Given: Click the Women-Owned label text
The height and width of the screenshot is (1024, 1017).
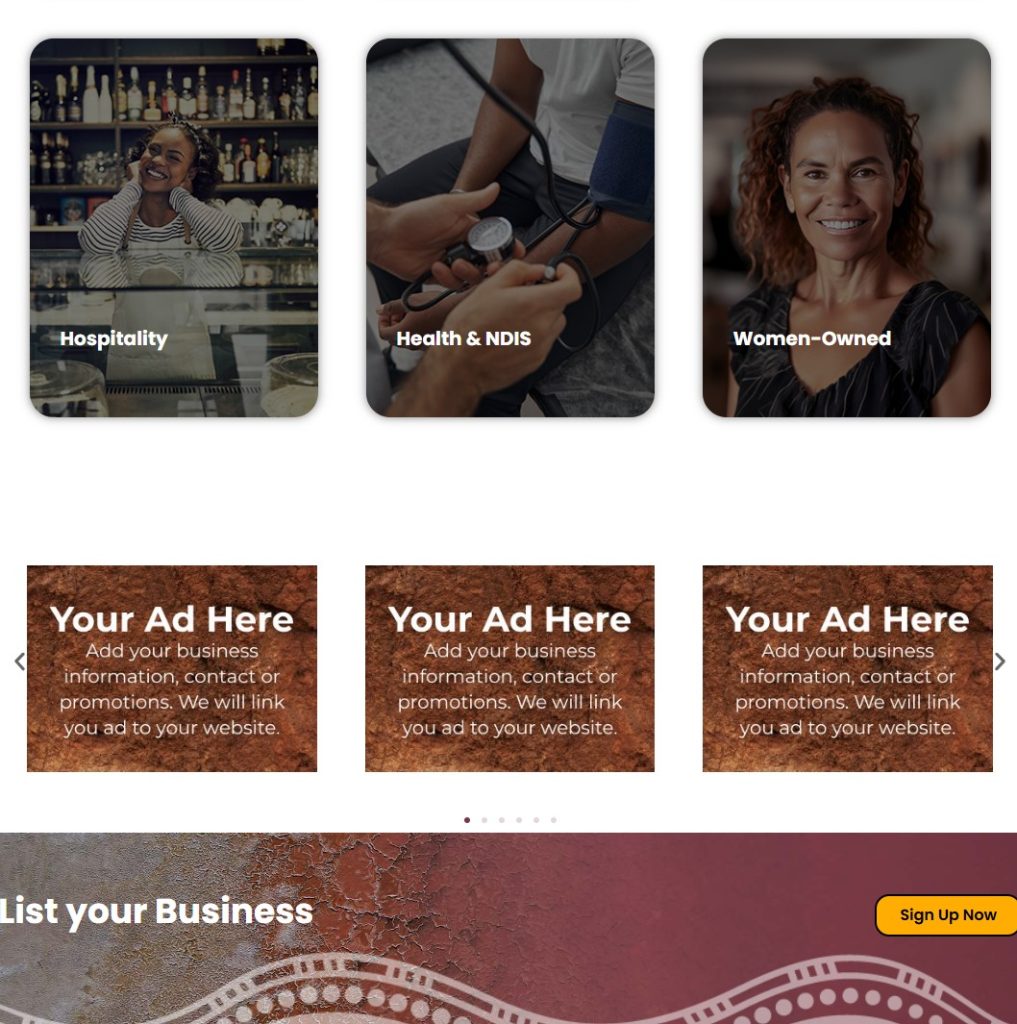Looking at the screenshot, I should click(x=812, y=338).
